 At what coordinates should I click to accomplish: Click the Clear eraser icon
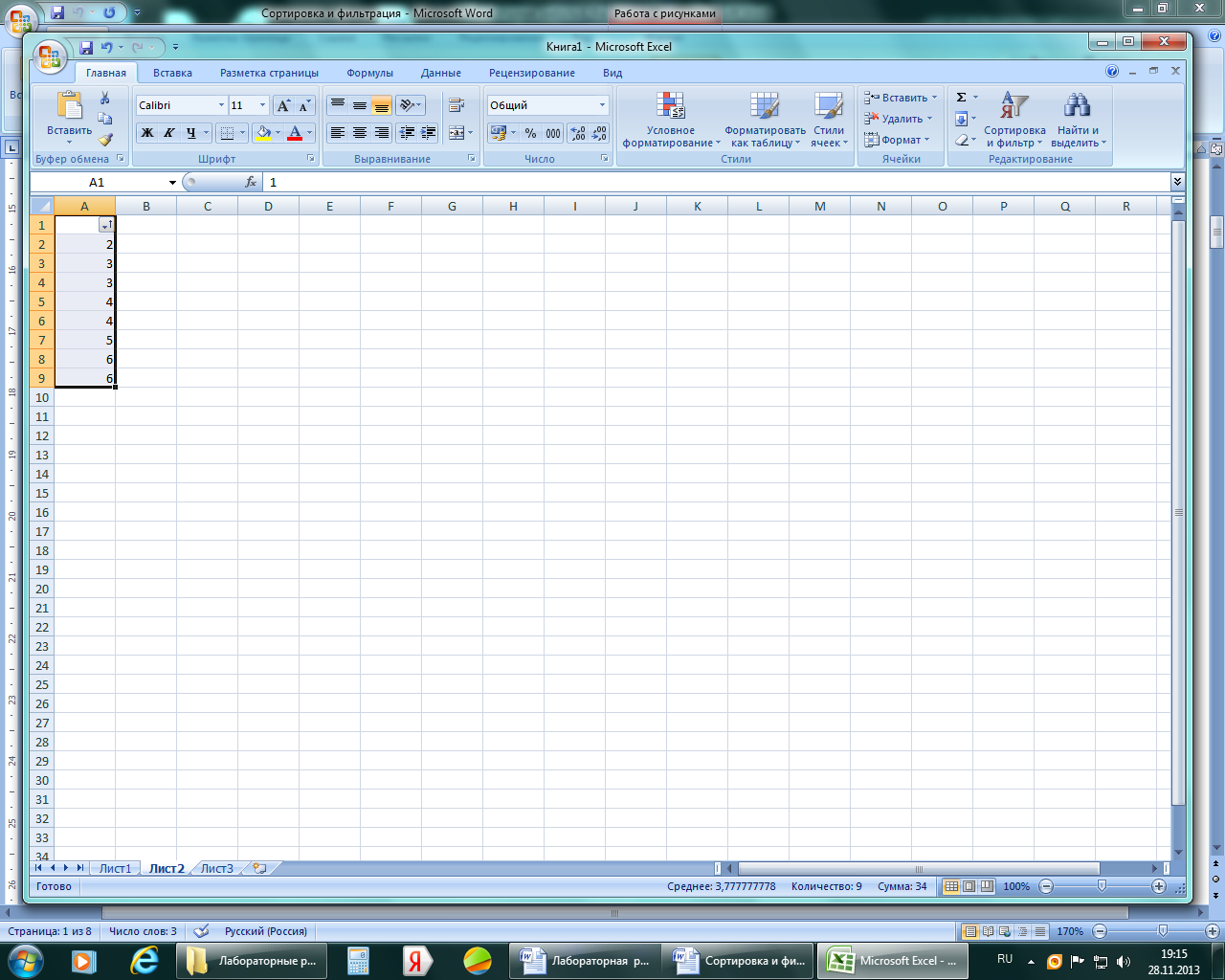962,140
